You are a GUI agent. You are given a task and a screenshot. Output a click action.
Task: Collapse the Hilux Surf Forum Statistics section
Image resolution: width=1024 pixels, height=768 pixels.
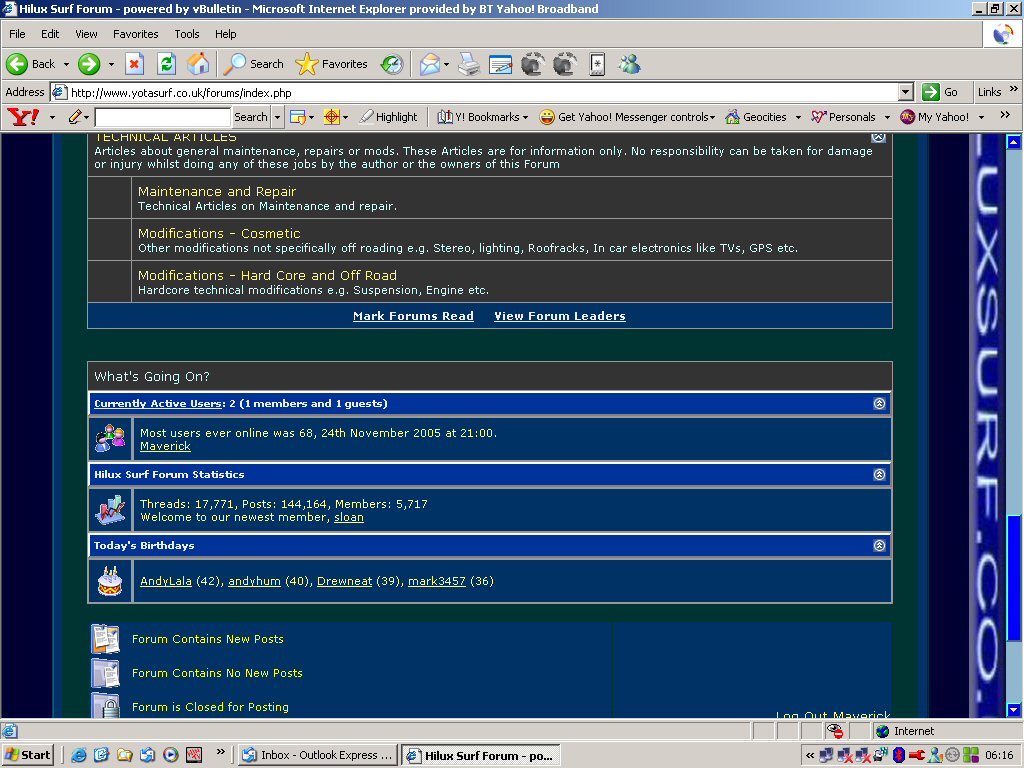pyautogui.click(x=879, y=475)
